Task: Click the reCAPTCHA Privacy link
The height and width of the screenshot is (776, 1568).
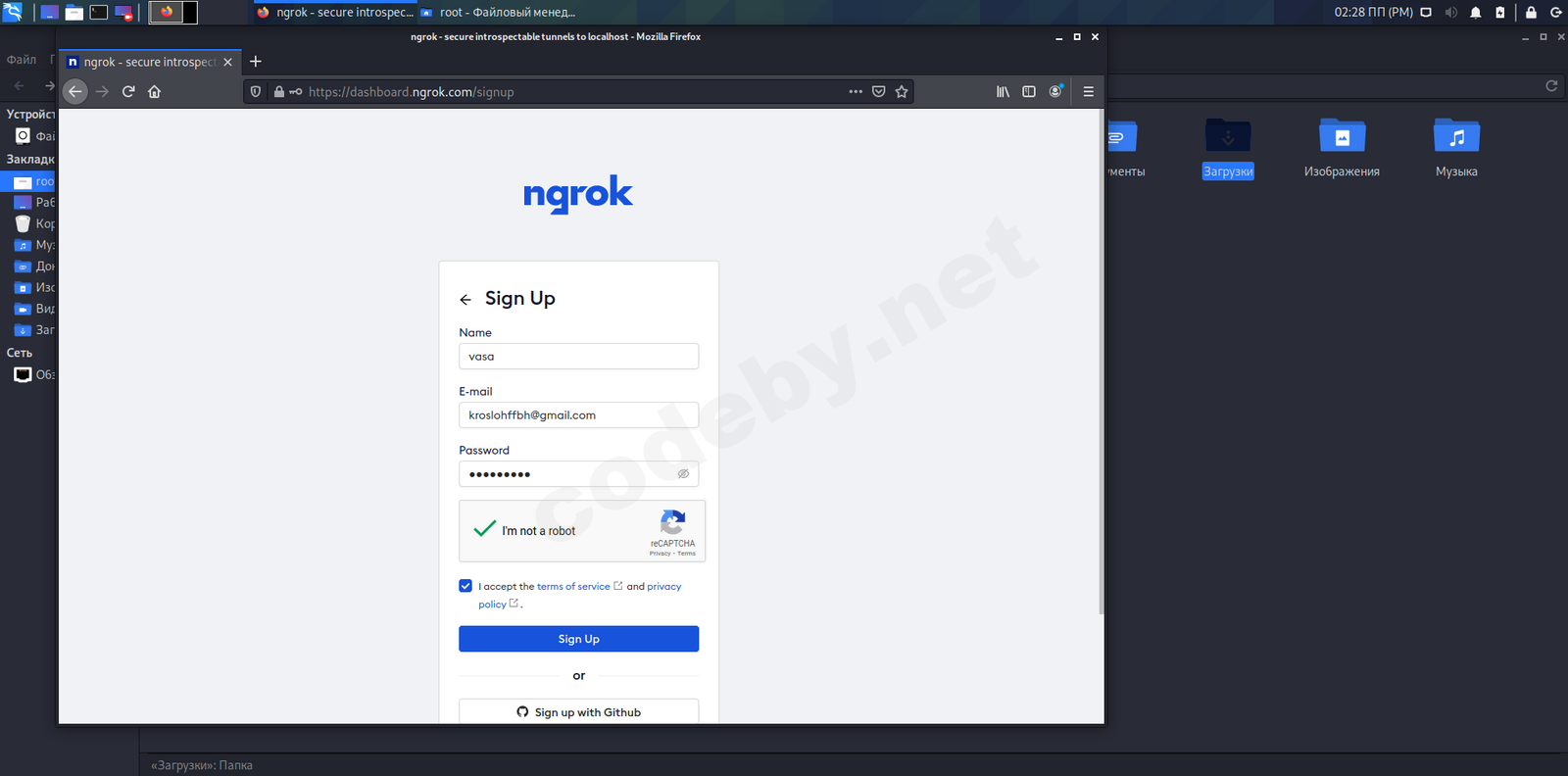Action: coord(661,554)
